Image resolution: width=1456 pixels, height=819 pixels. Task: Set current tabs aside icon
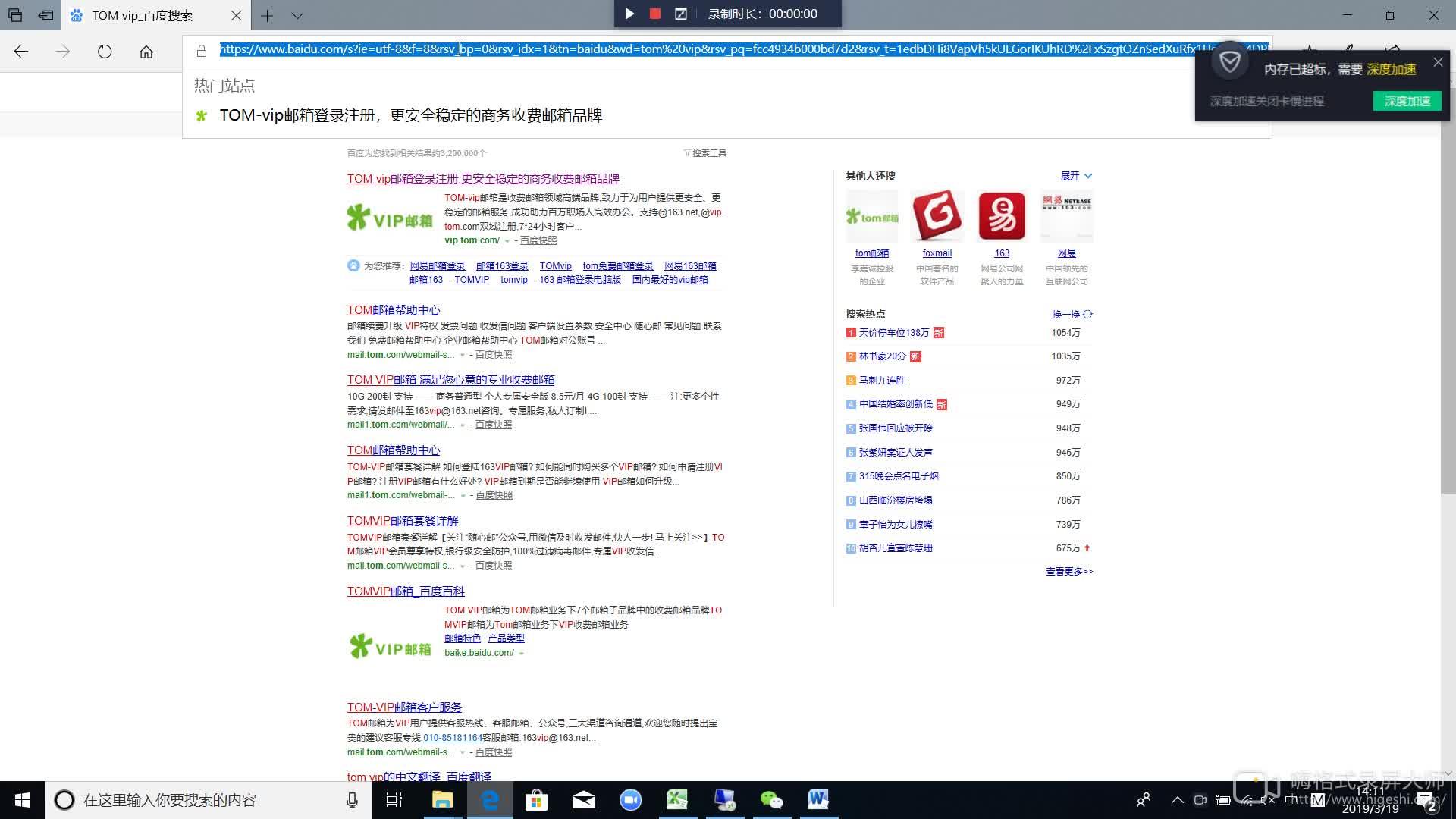(x=46, y=15)
